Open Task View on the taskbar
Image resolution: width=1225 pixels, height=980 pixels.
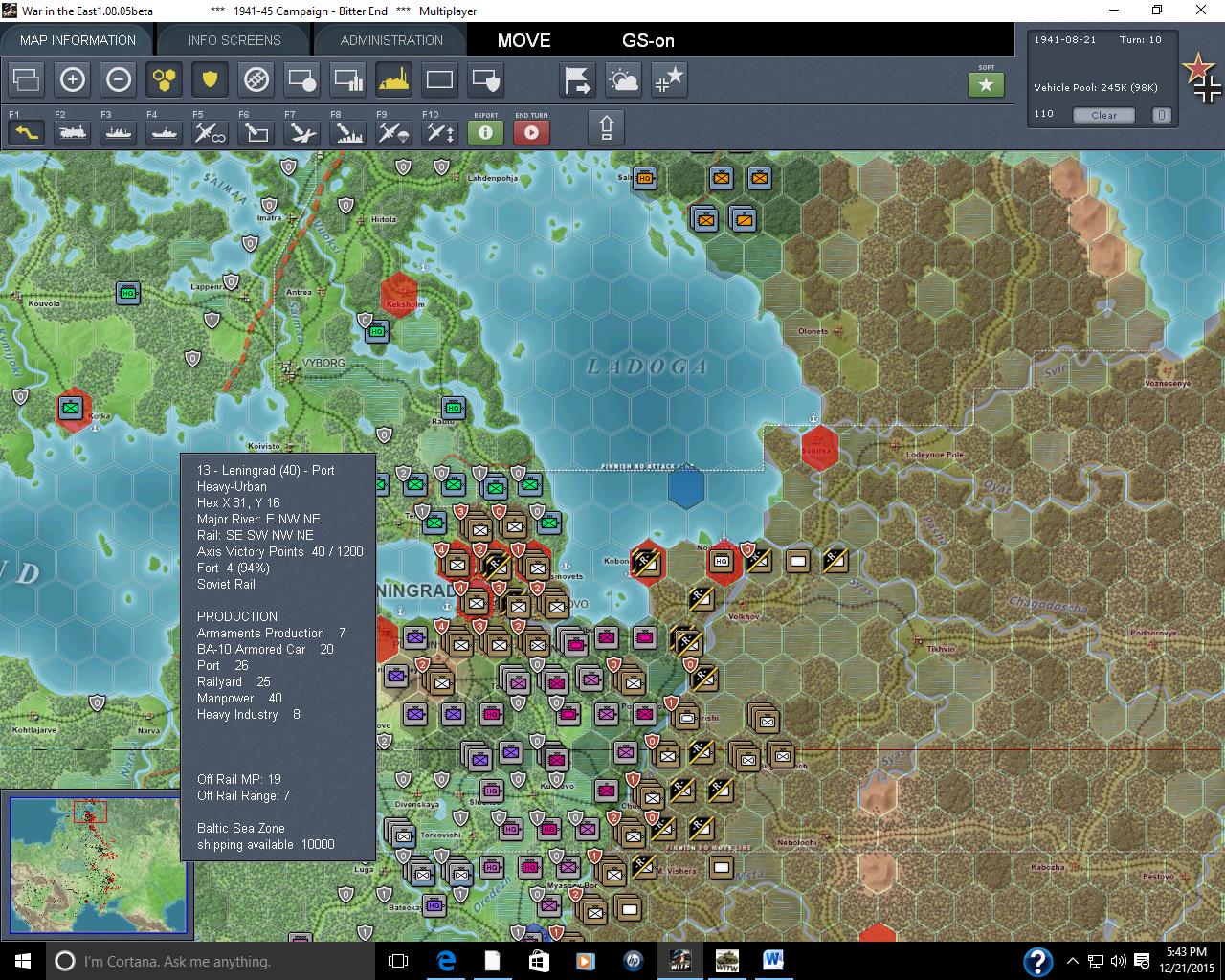click(x=398, y=961)
